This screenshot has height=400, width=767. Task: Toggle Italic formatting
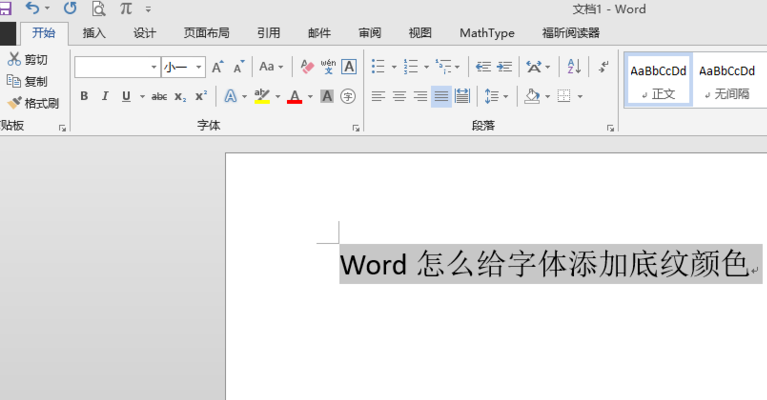point(105,96)
